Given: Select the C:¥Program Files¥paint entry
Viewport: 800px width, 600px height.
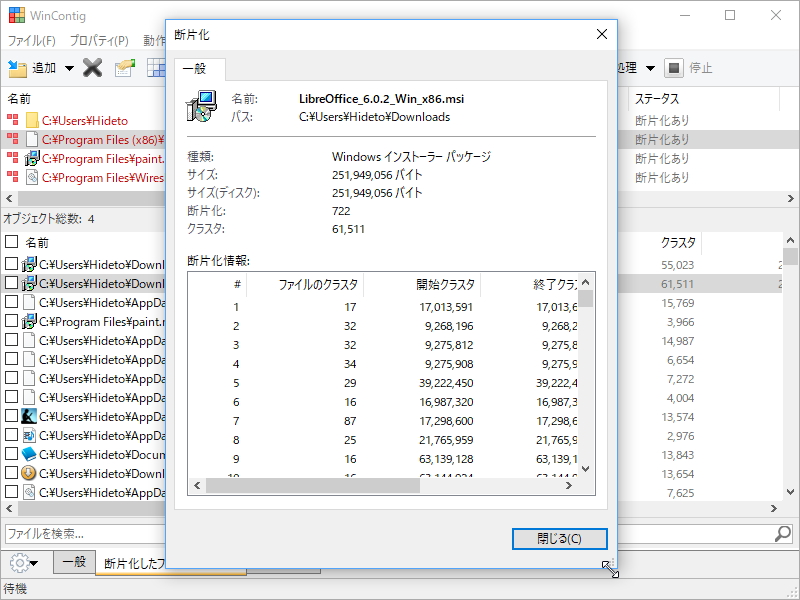Looking at the screenshot, I should tap(103, 159).
